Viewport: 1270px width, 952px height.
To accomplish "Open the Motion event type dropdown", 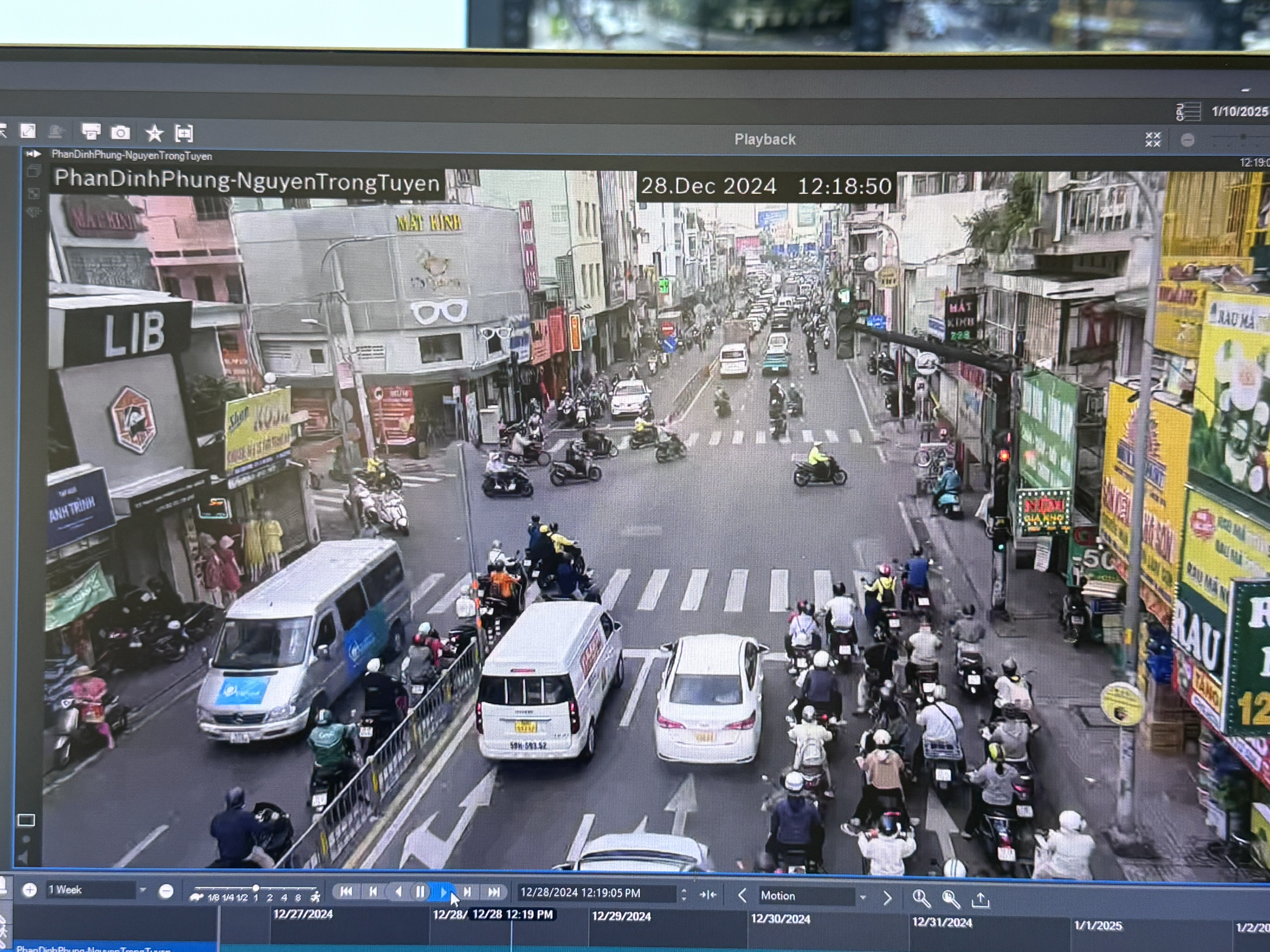I will pos(862,897).
